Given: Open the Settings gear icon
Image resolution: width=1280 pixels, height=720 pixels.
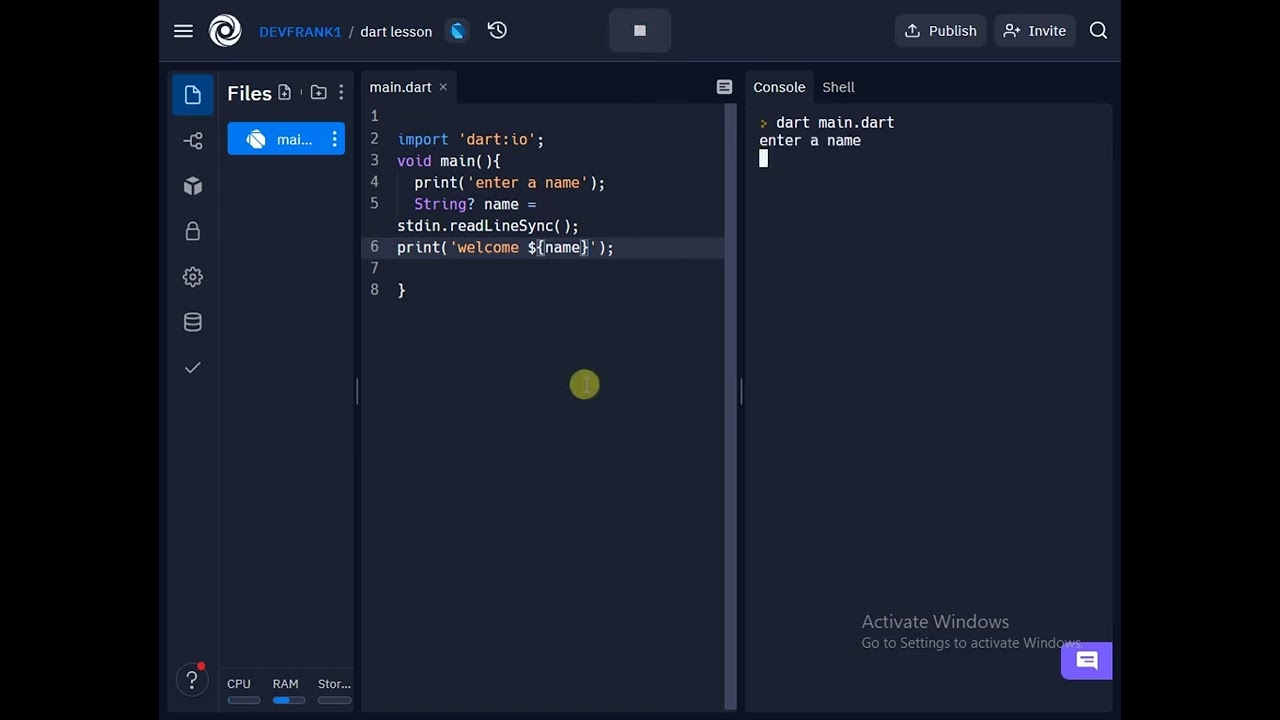Looking at the screenshot, I should click(193, 277).
